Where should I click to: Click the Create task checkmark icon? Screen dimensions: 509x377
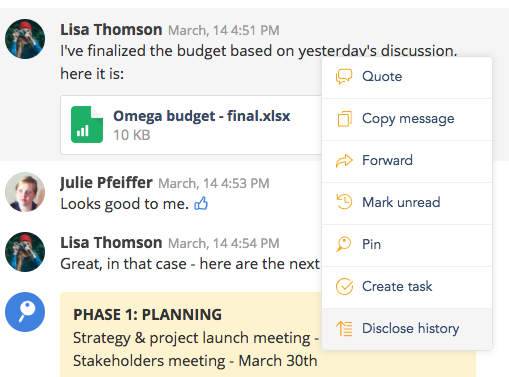click(x=344, y=286)
